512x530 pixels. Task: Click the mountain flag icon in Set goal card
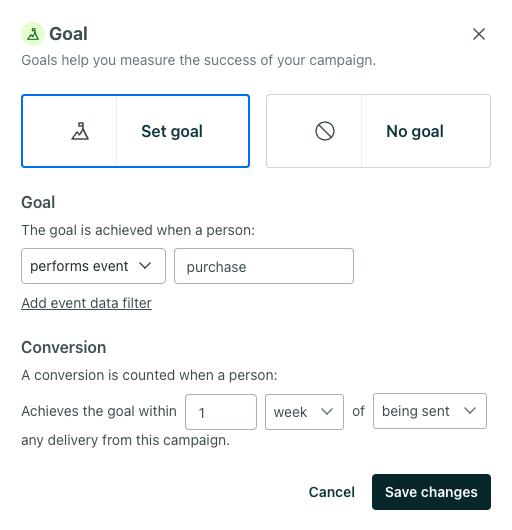[80, 131]
